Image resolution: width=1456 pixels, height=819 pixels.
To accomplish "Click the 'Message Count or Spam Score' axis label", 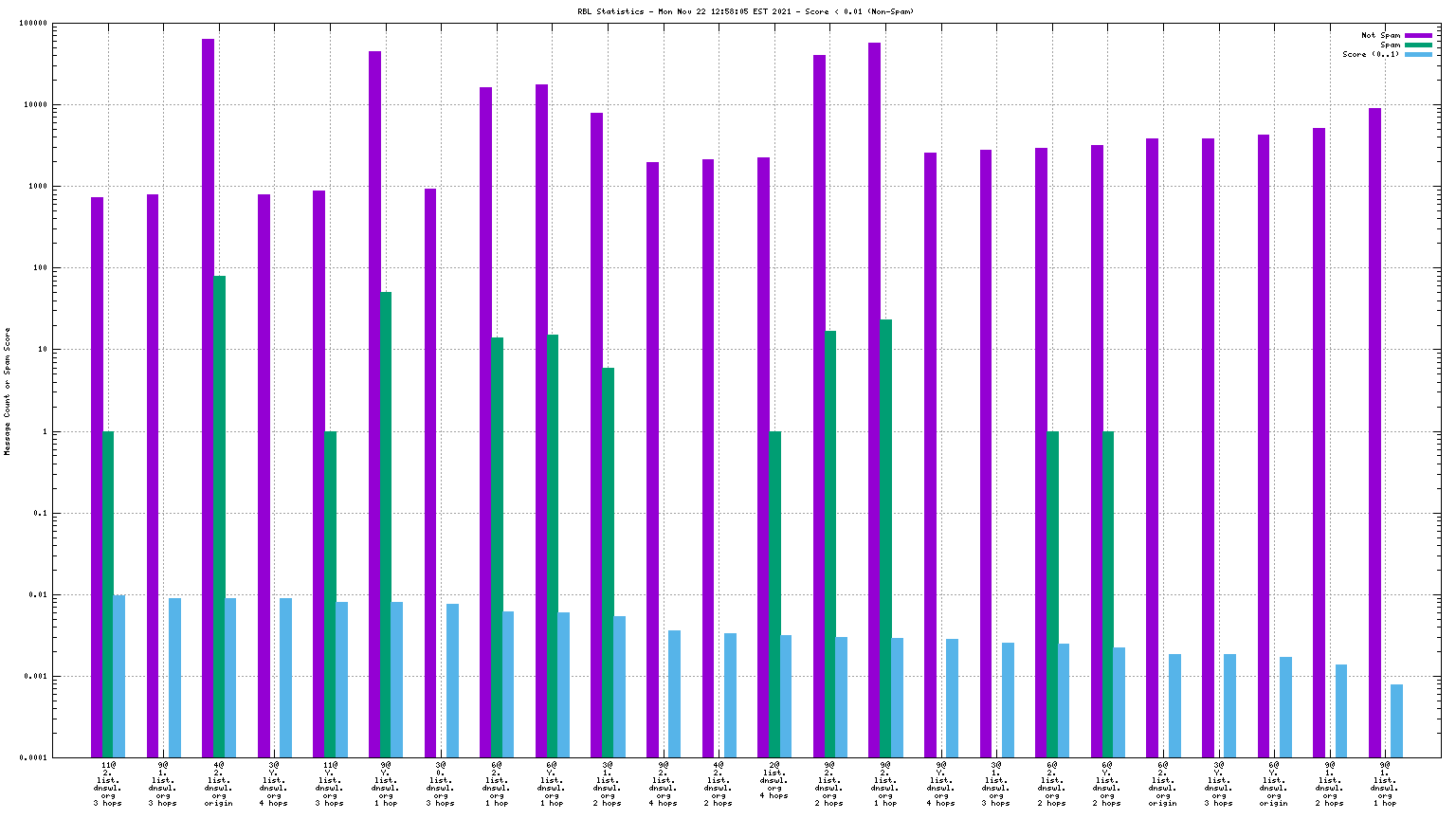I will click(8, 391).
